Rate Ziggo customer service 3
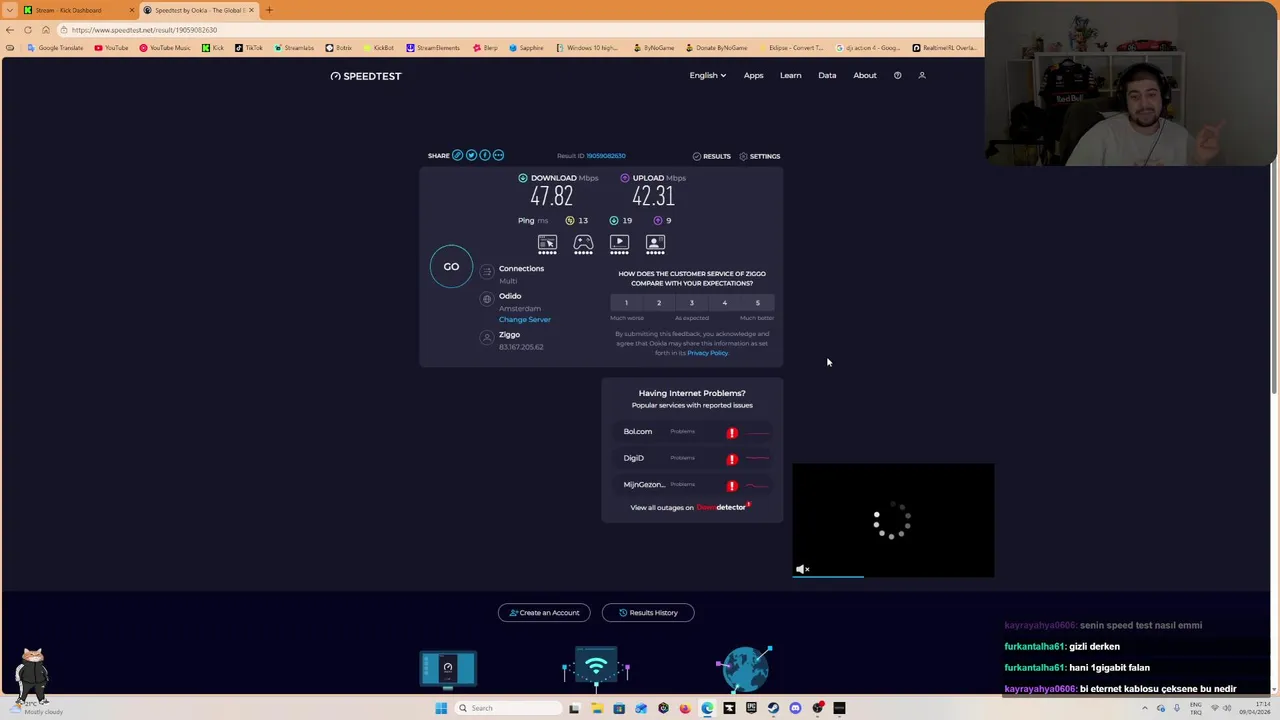1280x720 pixels. point(692,303)
